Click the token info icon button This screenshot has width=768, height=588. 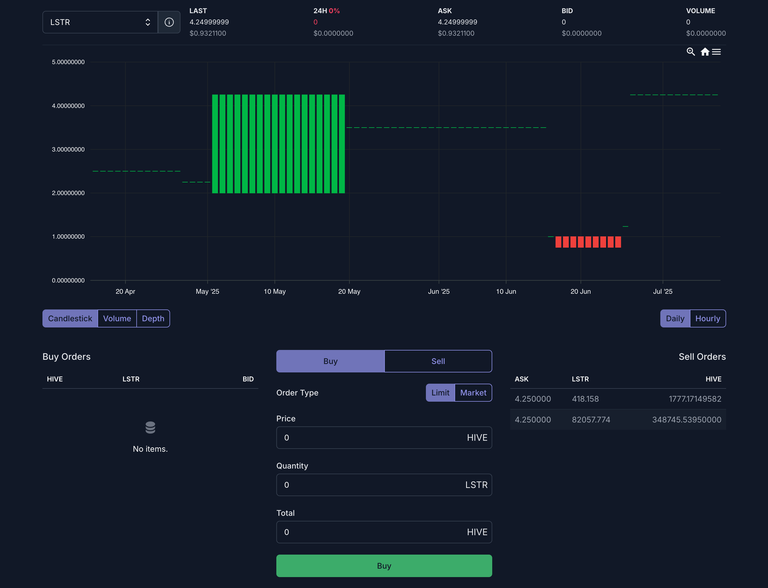(169, 22)
